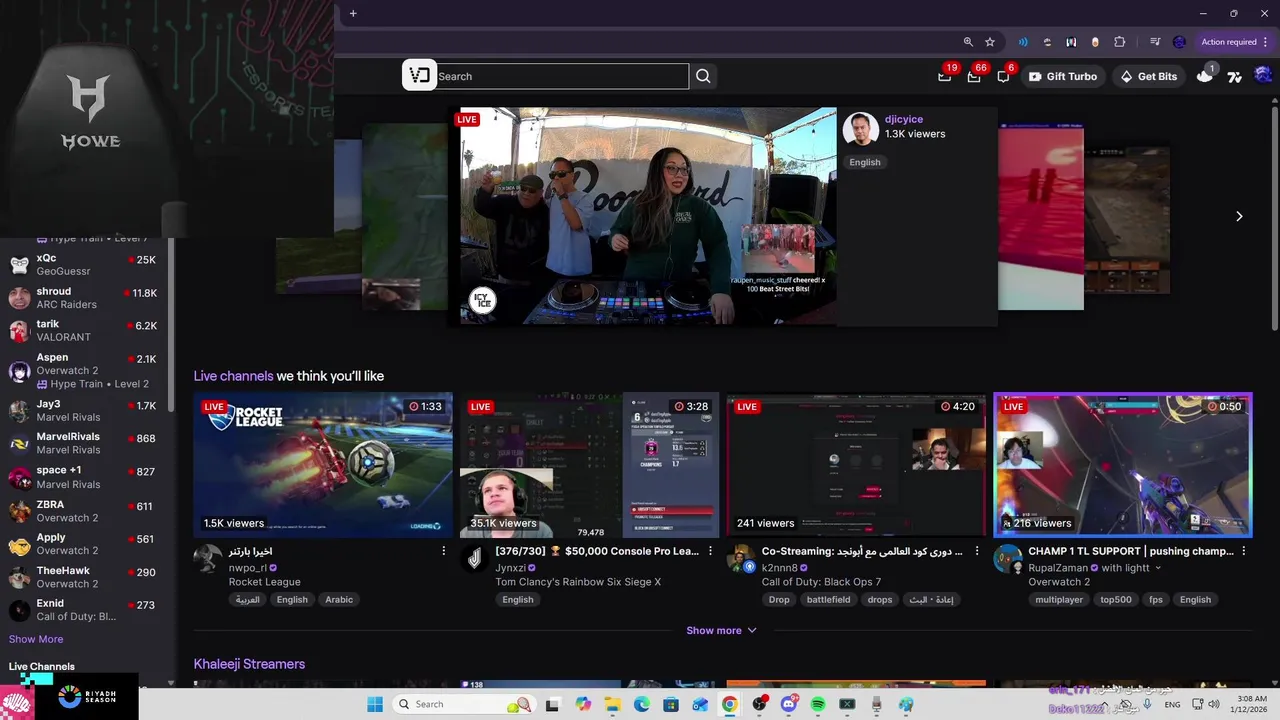Click the 7TV extension icon in Twitch header
The width and height of the screenshot is (1280, 720).
(x=1234, y=76)
